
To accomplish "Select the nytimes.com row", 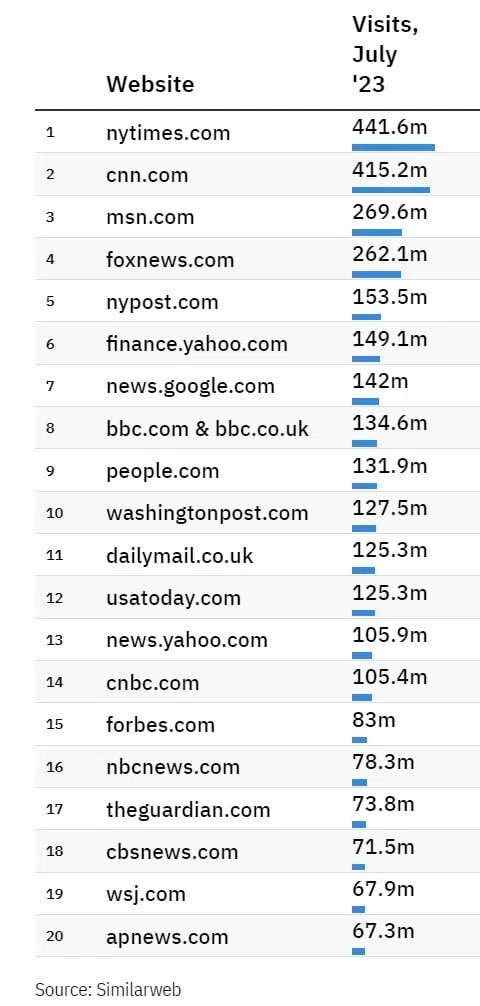I will coord(257,132).
